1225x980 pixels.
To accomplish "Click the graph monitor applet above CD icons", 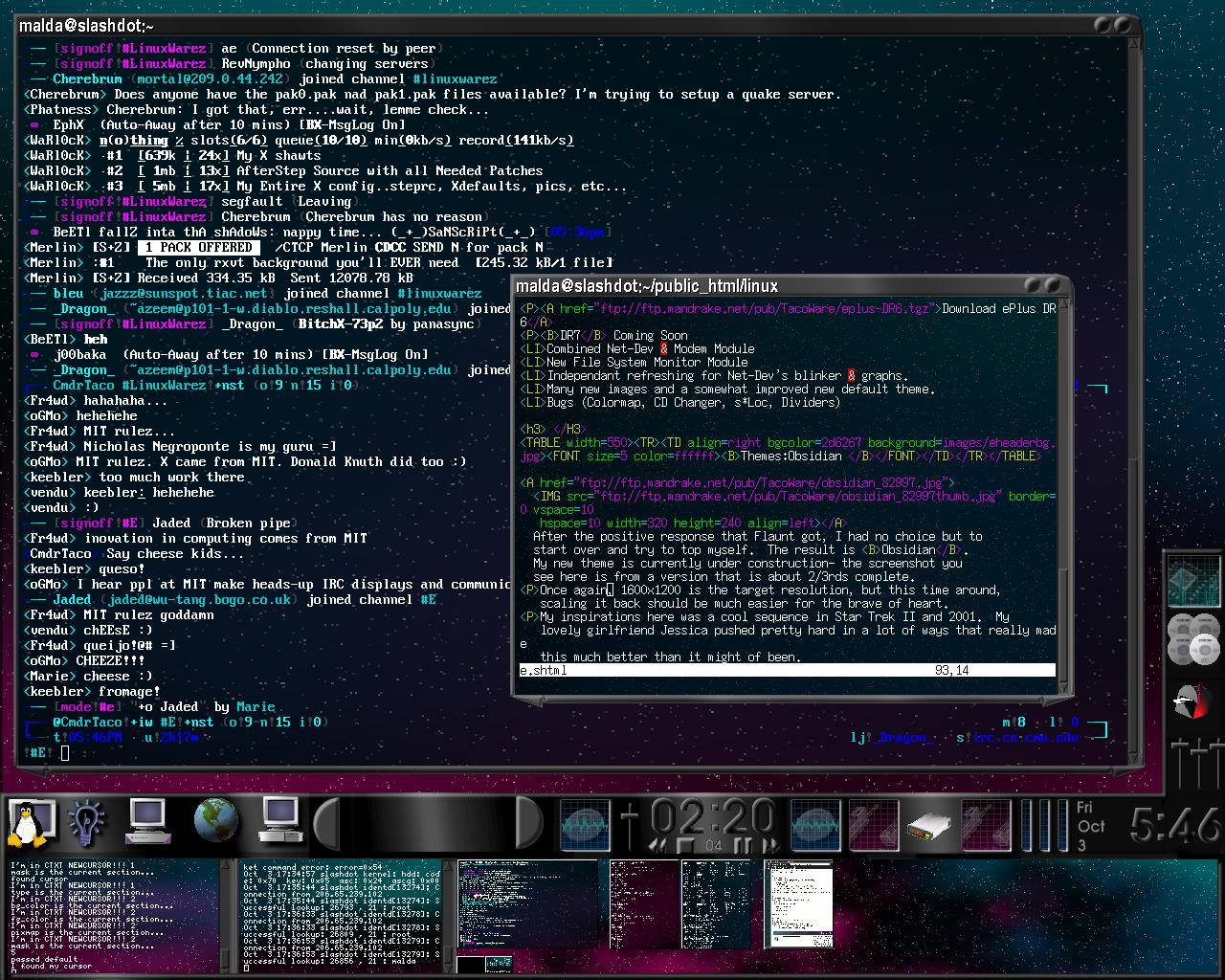I will 1193,582.
